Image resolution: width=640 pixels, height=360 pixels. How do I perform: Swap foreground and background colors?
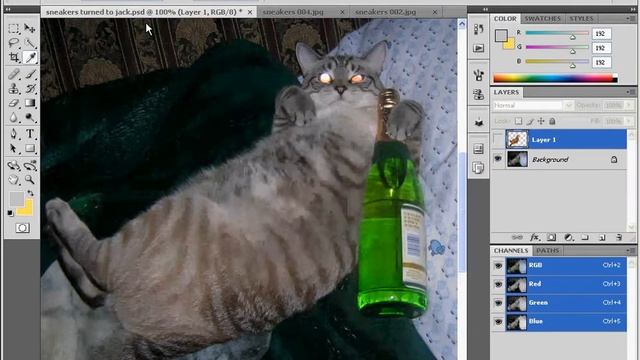[x=31, y=193]
